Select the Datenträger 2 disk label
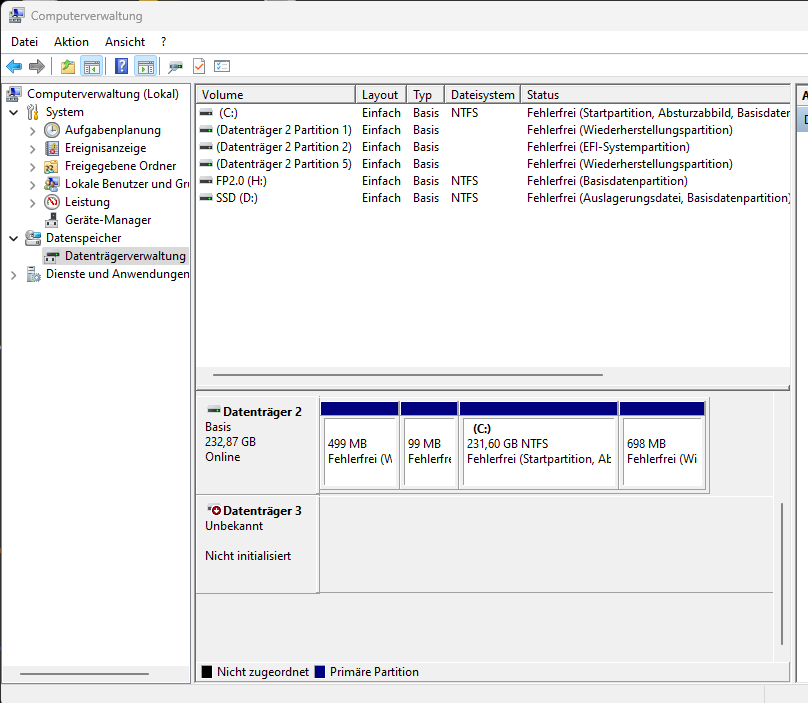 [x=257, y=444]
